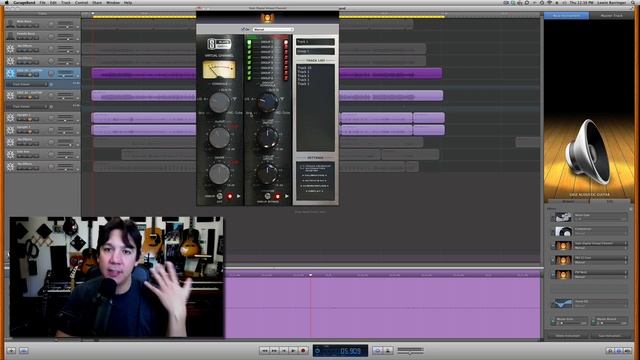The width and height of the screenshot is (640, 360).
Task: Switch to the Master Track tab
Action: [x=611, y=16]
